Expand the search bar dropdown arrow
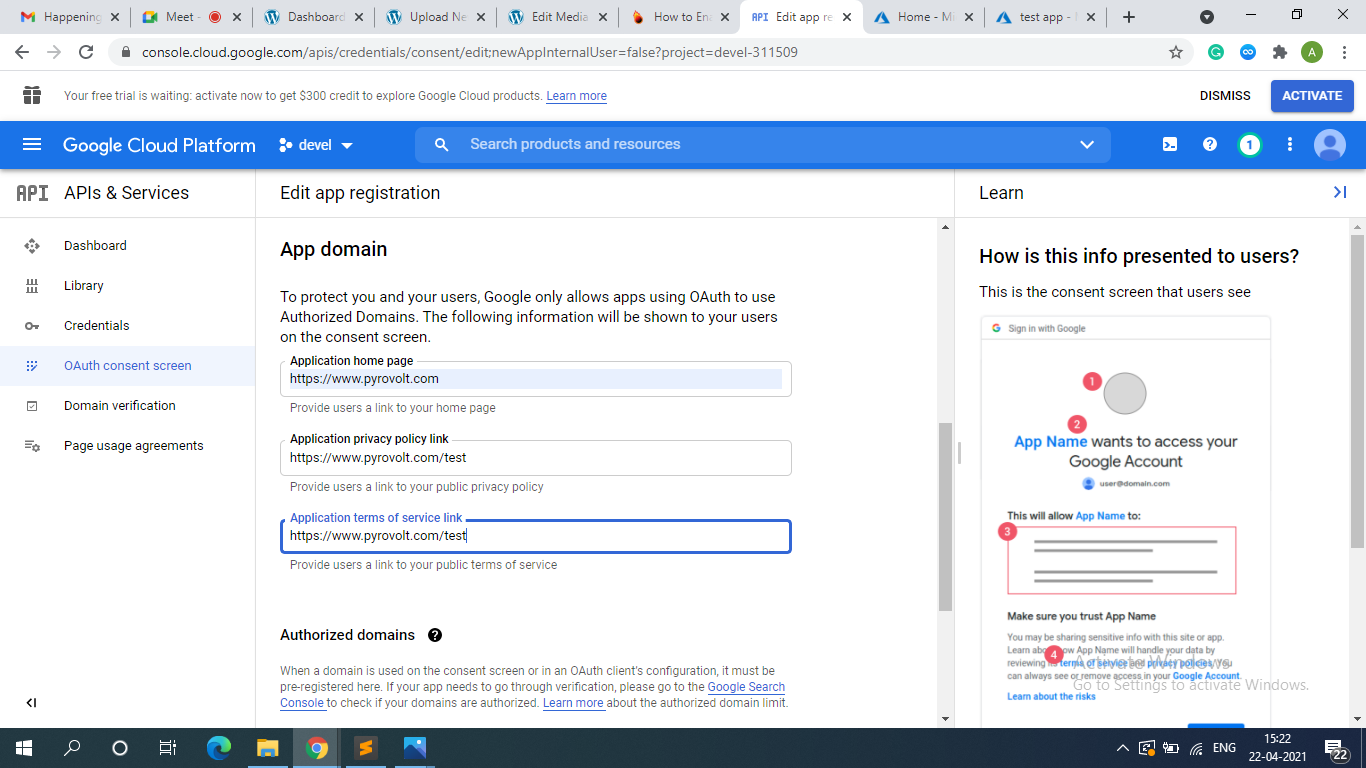Viewport: 1366px width, 768px height. click(1087, 145)
